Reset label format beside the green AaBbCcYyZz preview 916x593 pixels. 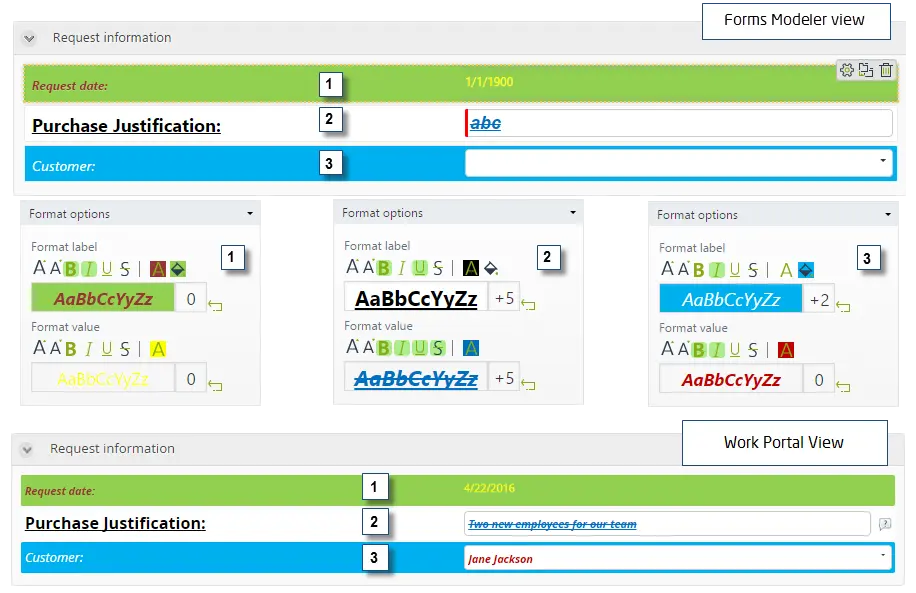point(216,306)
